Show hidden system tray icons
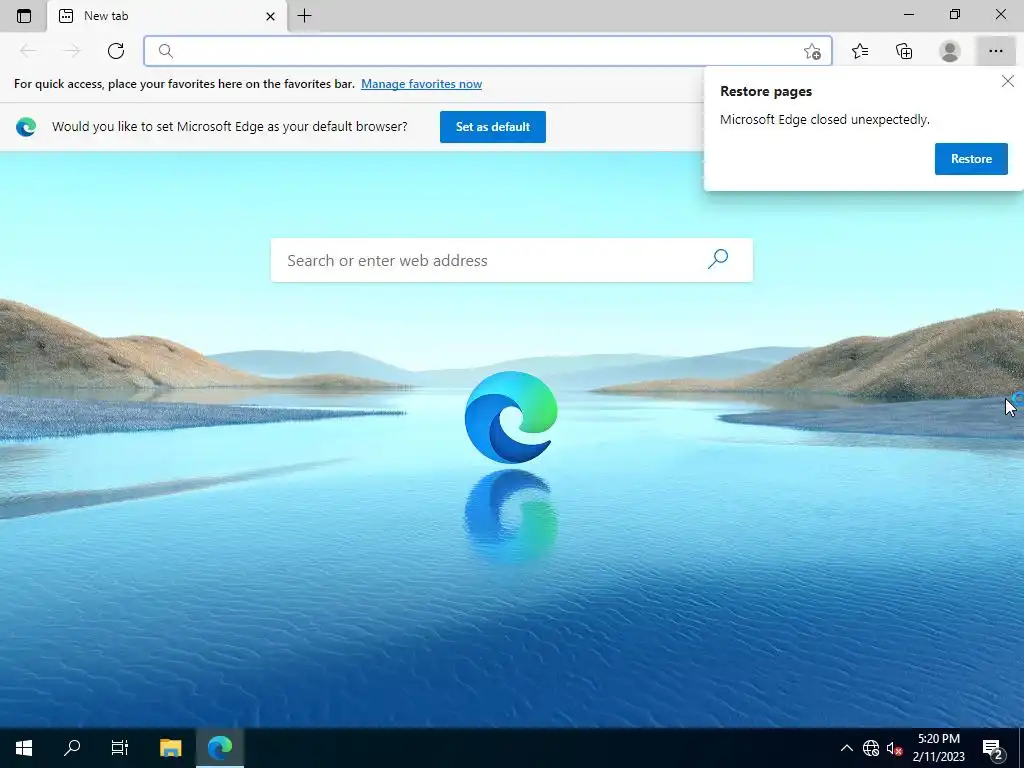Viewport: 1024px width, 768px height. (846, 748)
